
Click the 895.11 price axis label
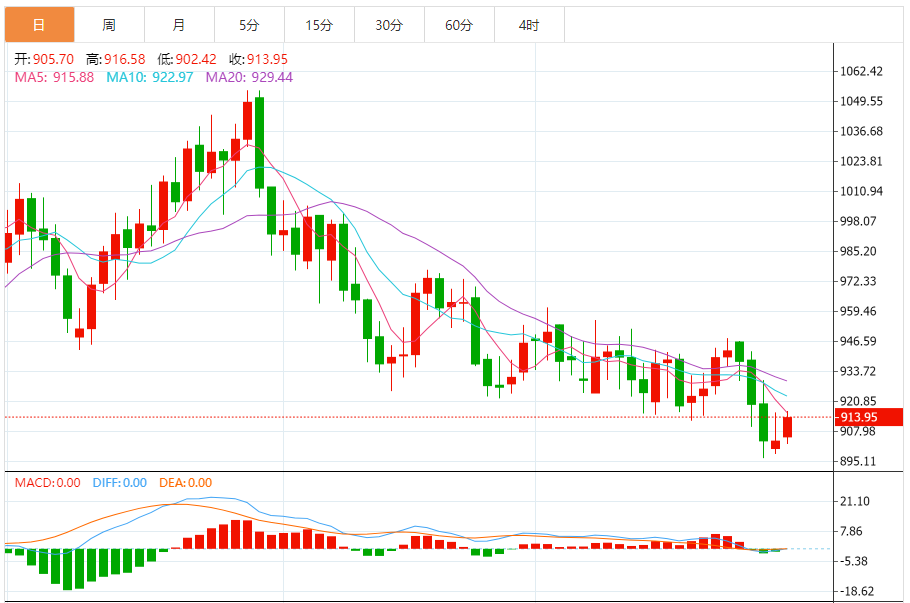click(x=858, y=461)
